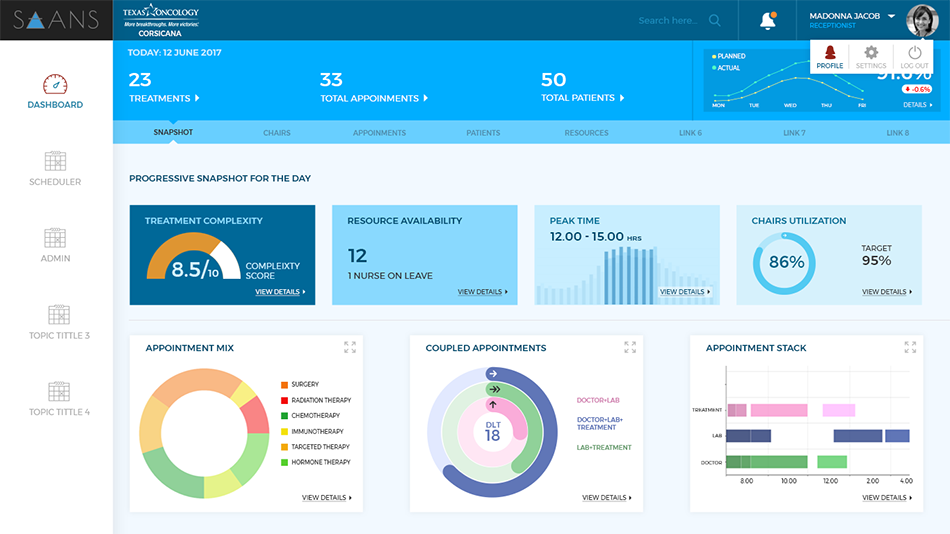Open the Dashboard gauge icon in sidebar
The width and height of the screenshot is (950, 534).
point(55,84)
